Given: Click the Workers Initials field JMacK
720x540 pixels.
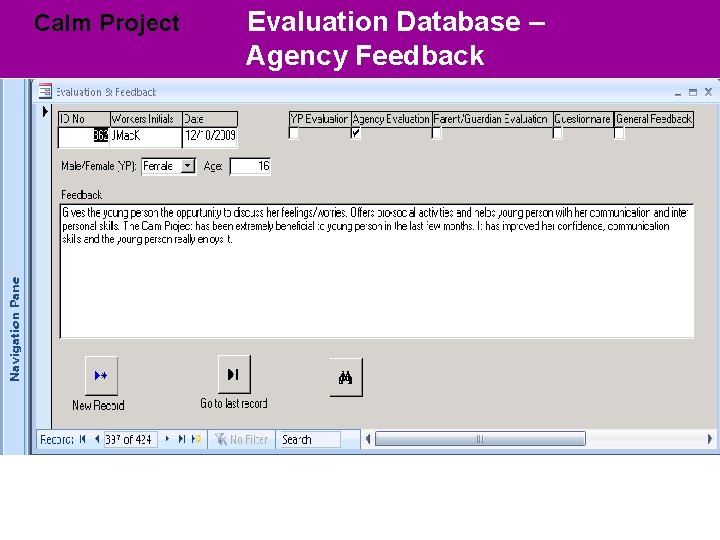Looking at the screenshot, I should tap(146, 136).
